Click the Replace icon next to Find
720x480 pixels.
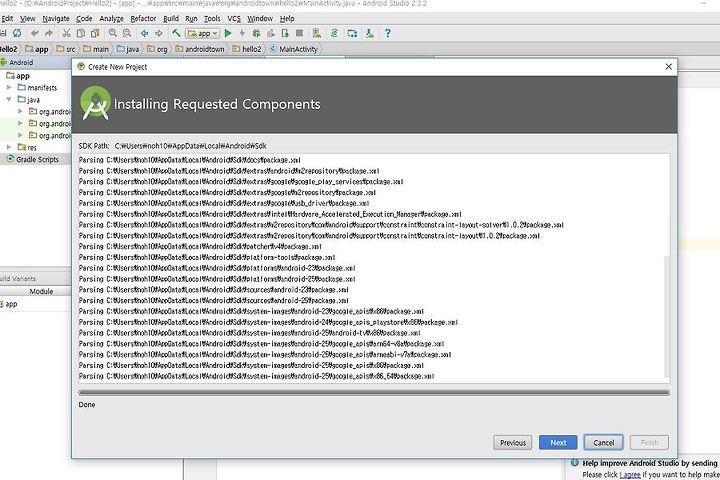click(127, 33)
